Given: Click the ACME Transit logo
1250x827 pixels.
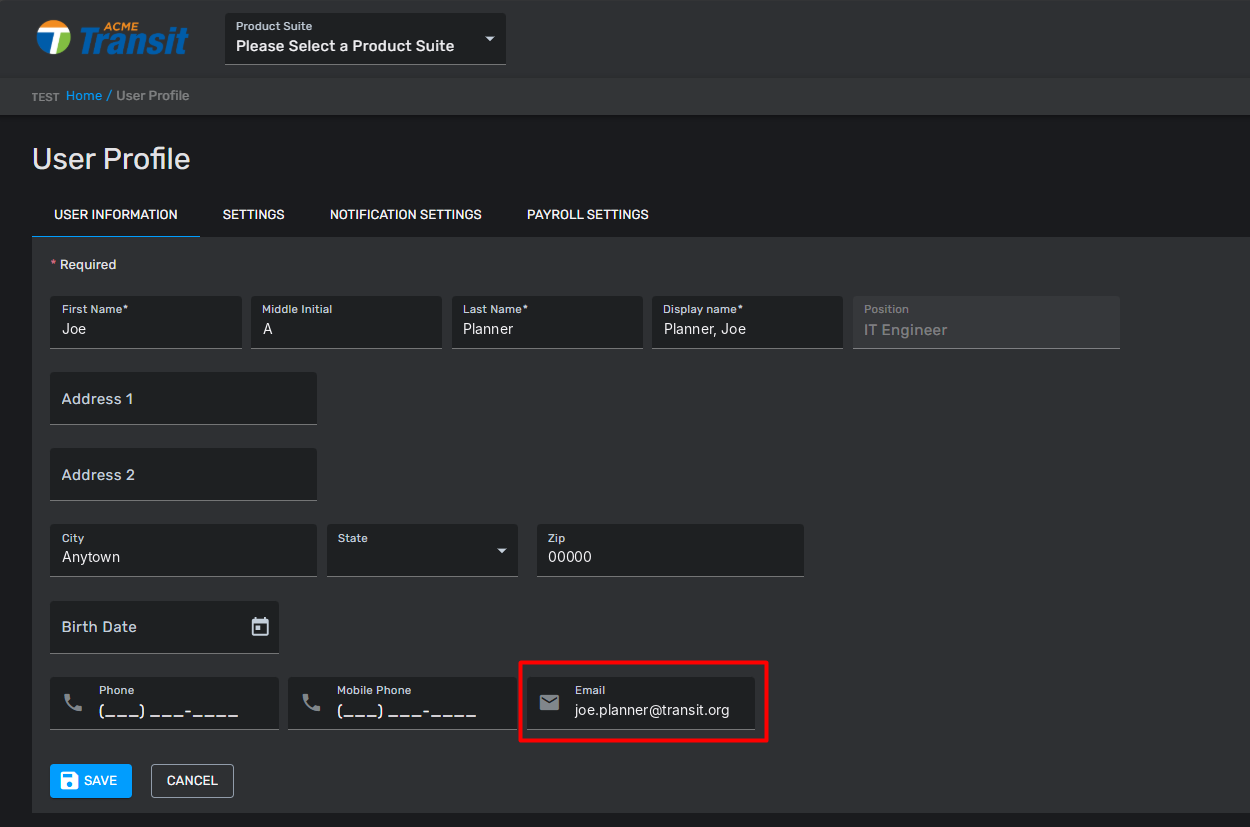Looking at the screenshot, I should [x=112, y=37].
